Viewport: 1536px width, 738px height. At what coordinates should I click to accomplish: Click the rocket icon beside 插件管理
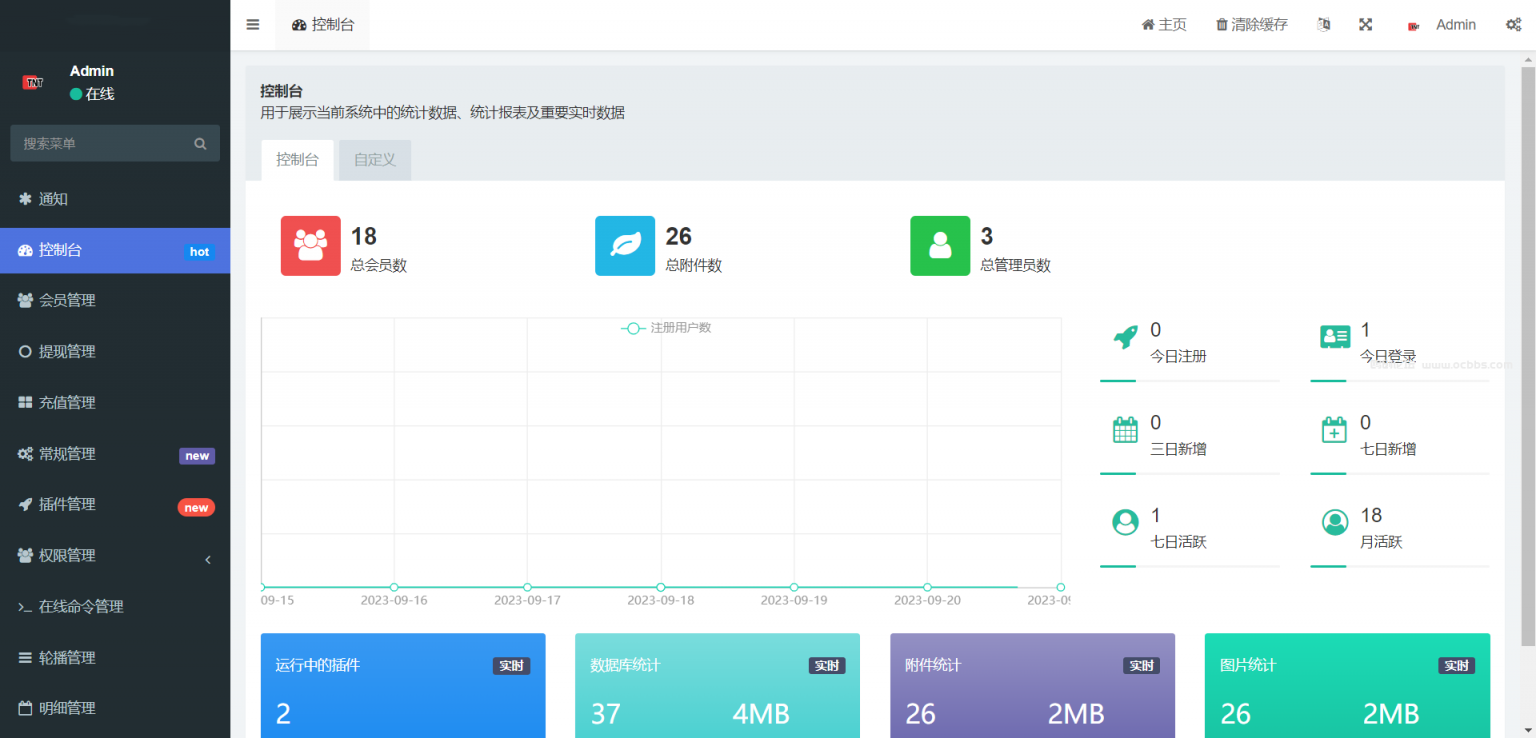(25, 504)
